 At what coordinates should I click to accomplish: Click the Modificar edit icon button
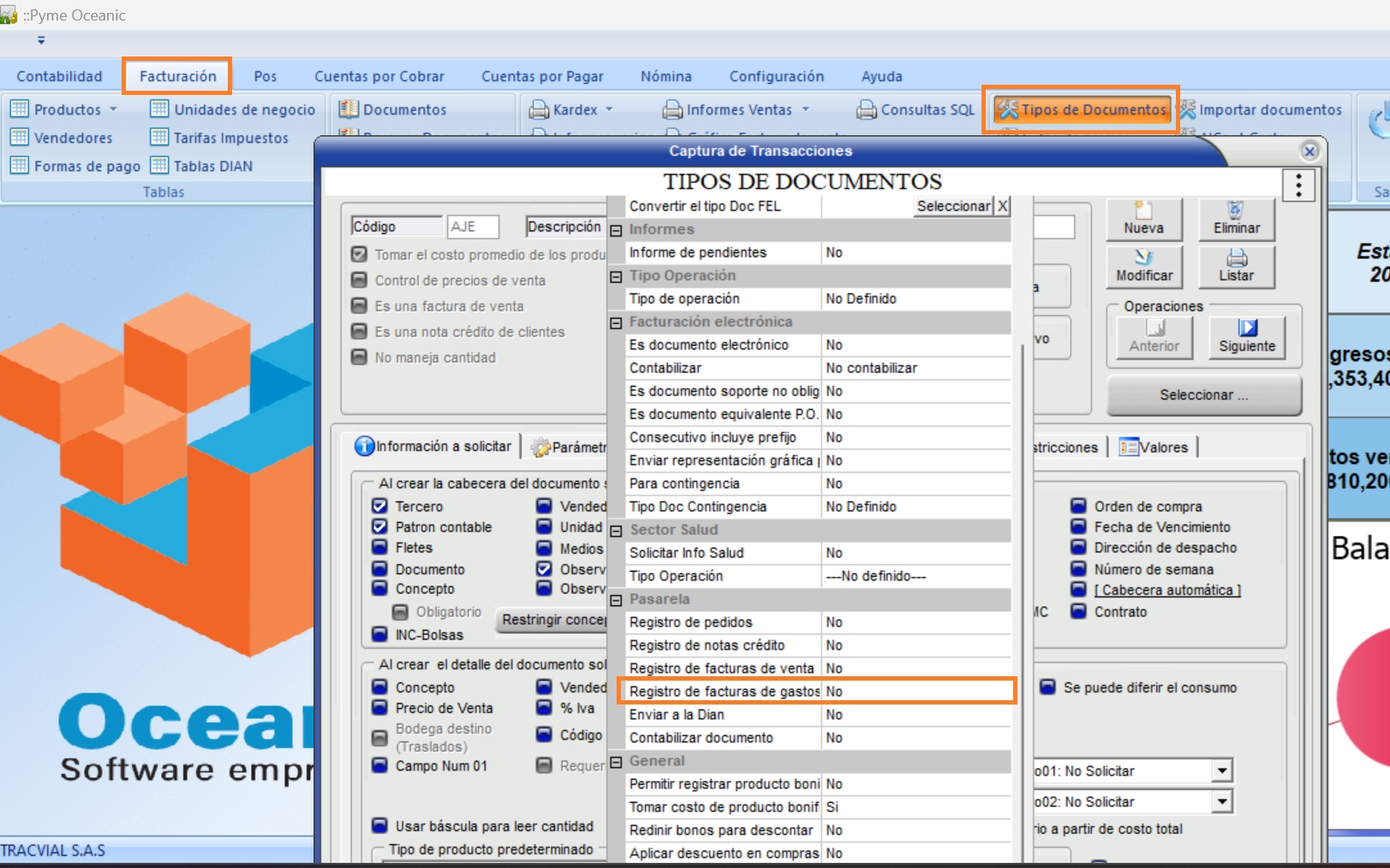tap(1143, 266)
